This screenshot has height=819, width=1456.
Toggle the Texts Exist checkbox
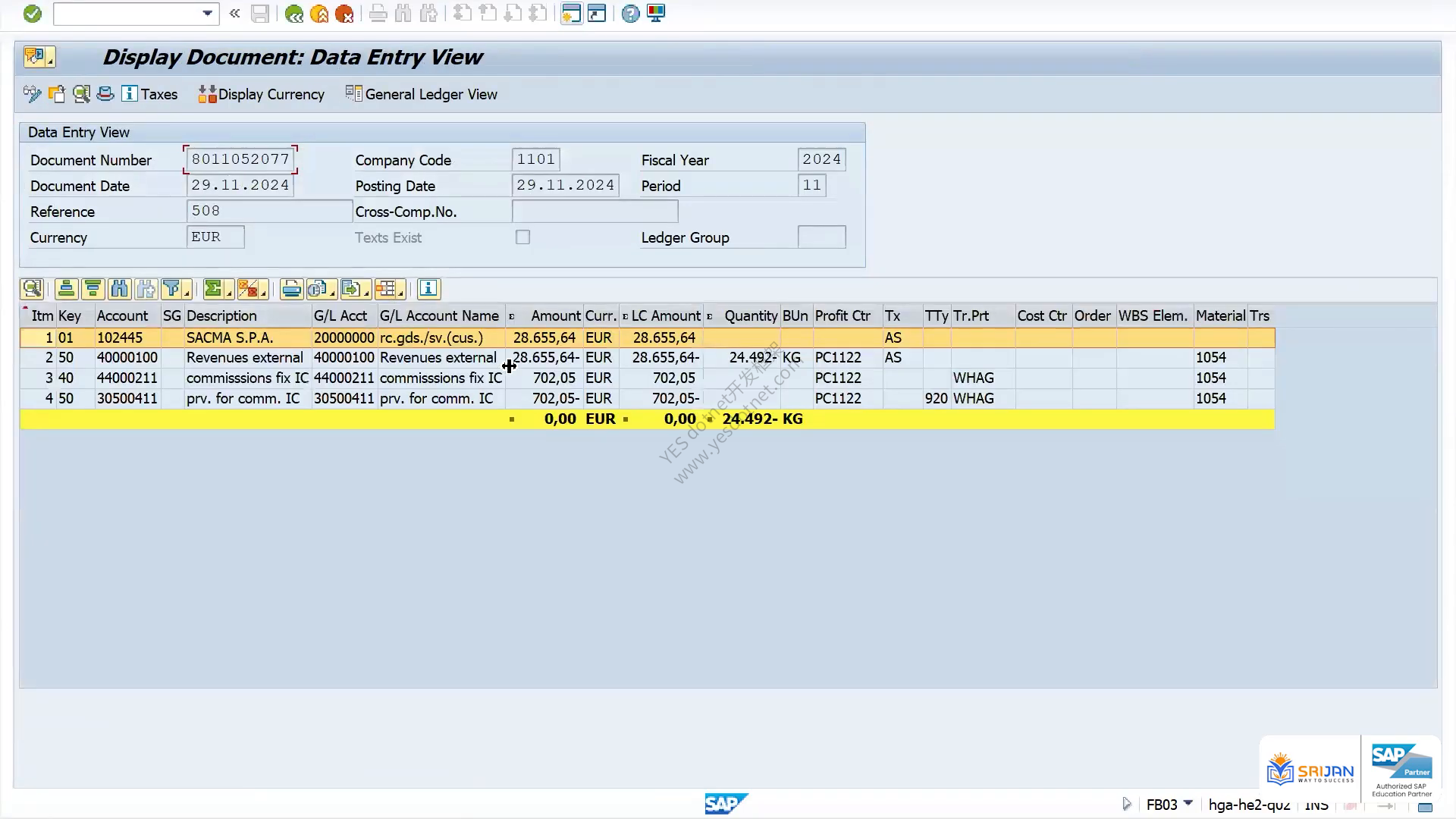point(522,237)
